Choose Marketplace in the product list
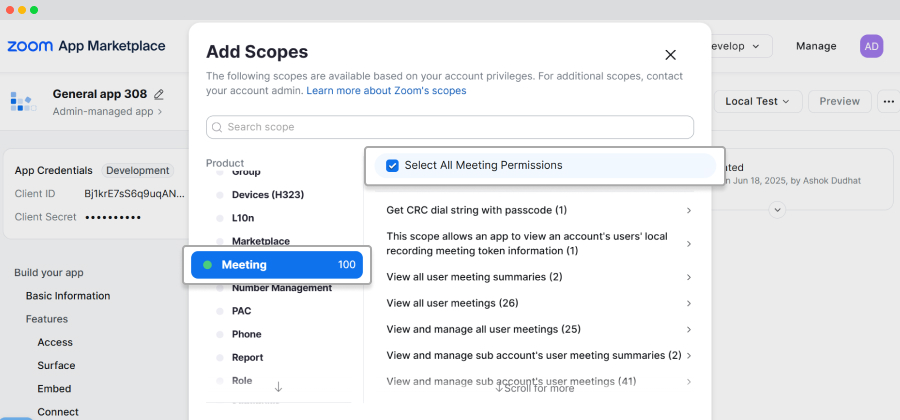 click(x=261, y=242)
